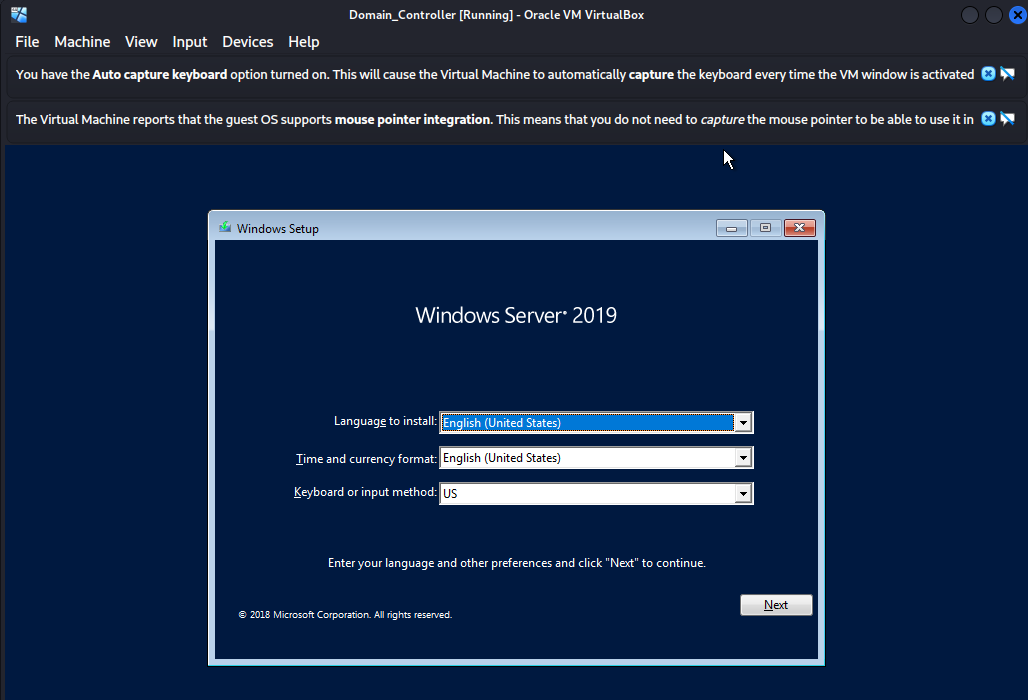Open the Help menu
The image size is (1028, 700).
(x=304, y=42)
